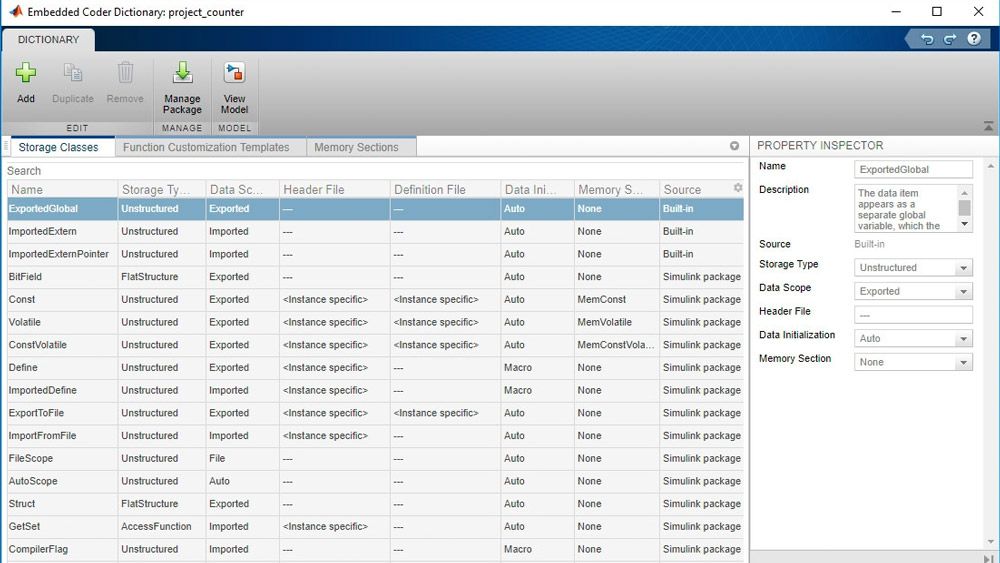Screen dimensions: 1000x563
Task: Collapse the toolstrip ribbon
Action: click(x=988, y=126)
